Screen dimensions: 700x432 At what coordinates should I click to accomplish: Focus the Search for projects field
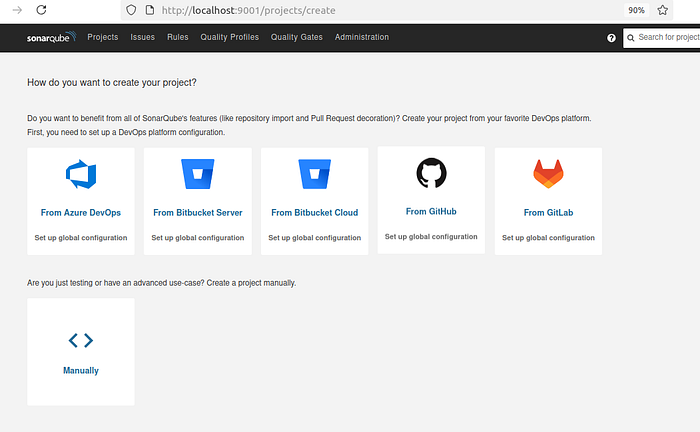pyautogui.click(x=662, y=38)
